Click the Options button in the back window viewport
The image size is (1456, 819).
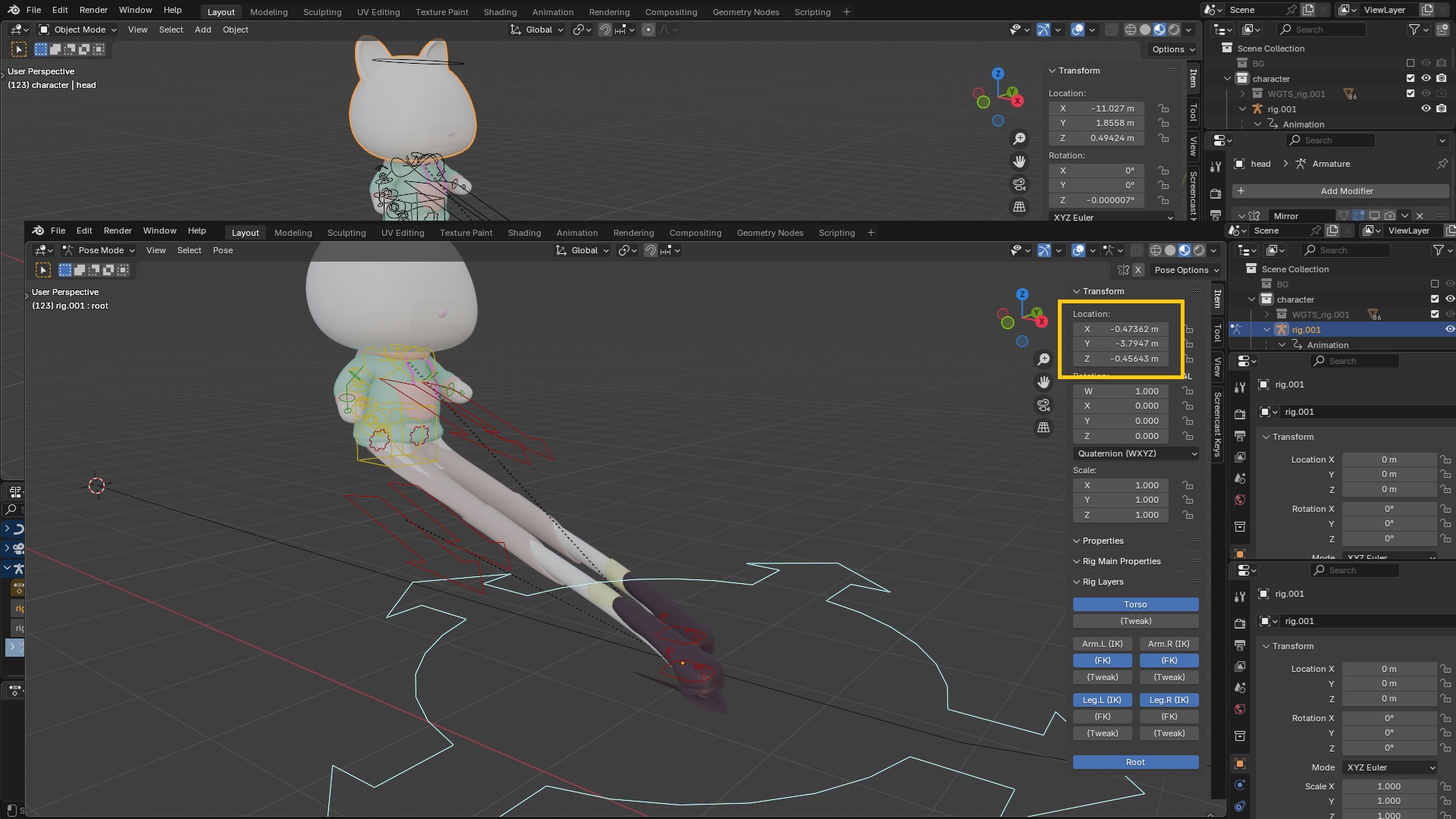pyautogui.click(x=1172, y=49)
